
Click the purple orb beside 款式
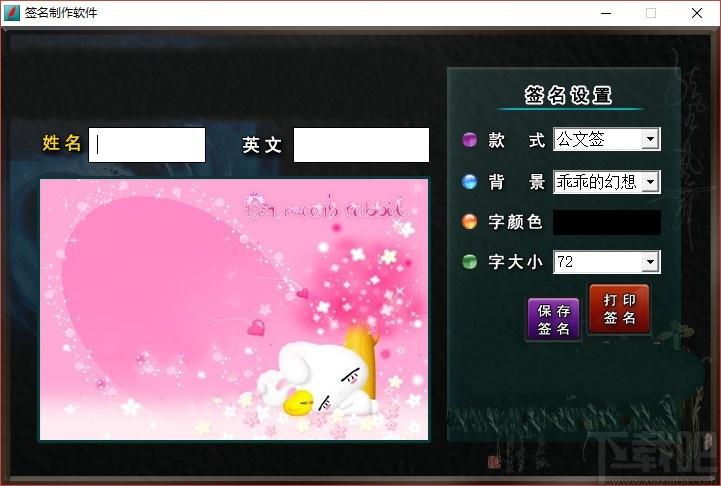point(469,139)
